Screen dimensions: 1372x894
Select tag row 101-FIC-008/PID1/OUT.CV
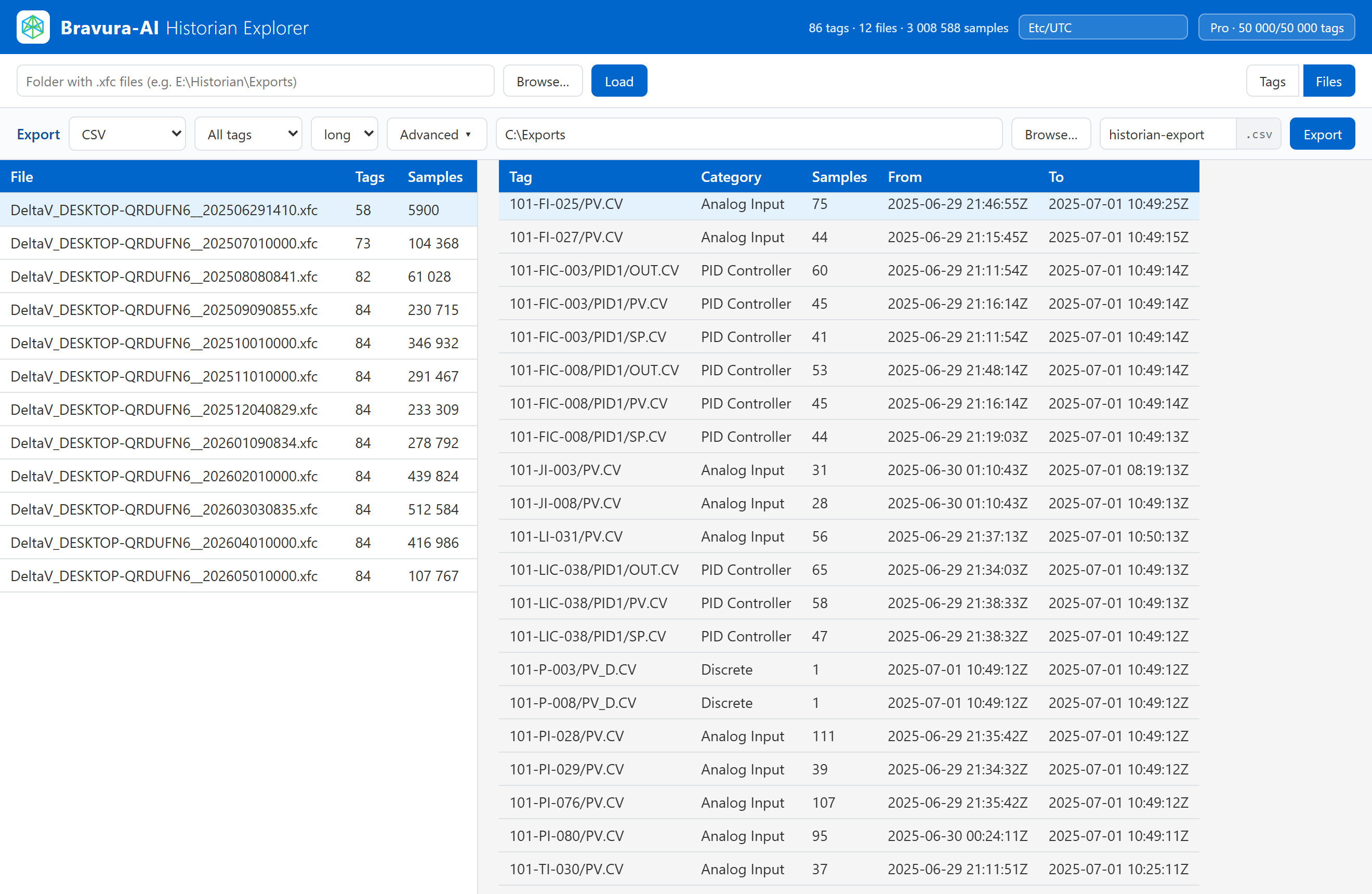point(849,370)
